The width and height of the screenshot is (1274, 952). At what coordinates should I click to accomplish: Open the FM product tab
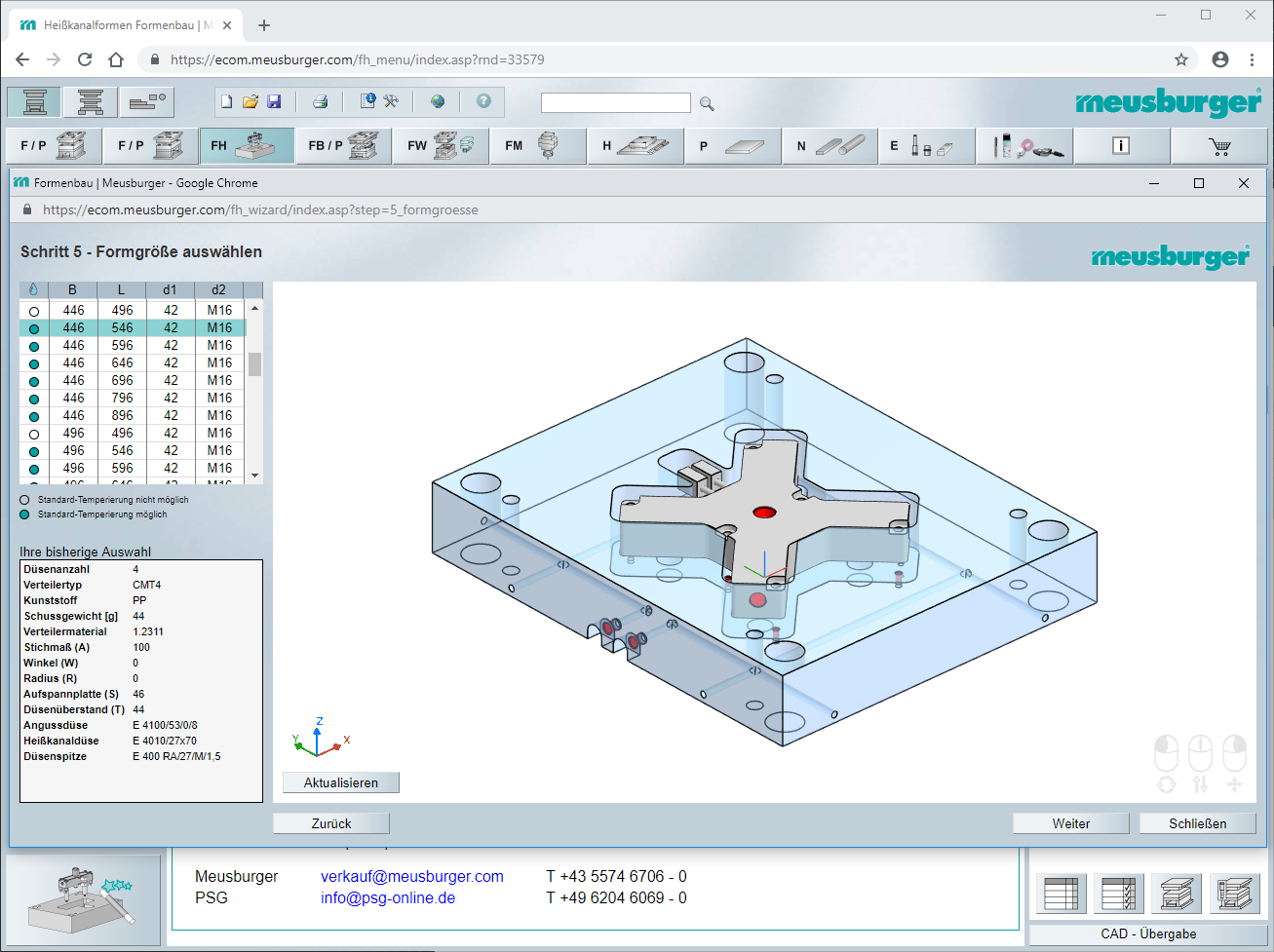pos(537,146)
